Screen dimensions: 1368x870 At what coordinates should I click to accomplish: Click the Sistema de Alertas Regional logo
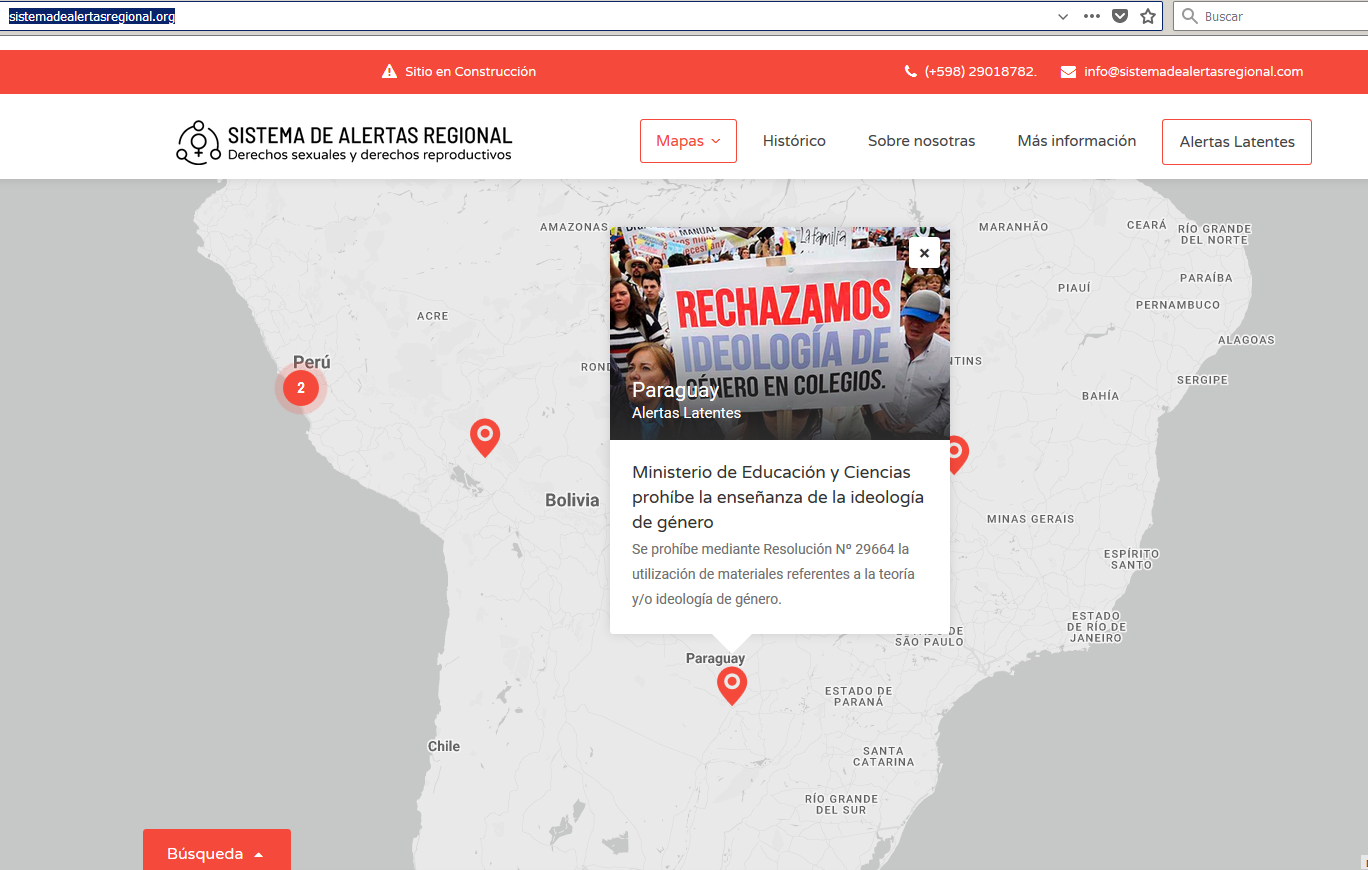tap(344, 142)
